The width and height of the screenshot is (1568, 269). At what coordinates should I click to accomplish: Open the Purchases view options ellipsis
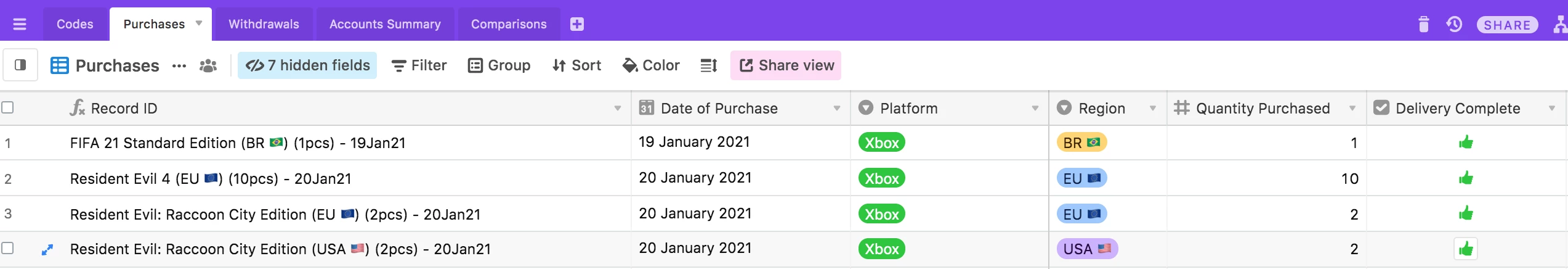point(179,65)
